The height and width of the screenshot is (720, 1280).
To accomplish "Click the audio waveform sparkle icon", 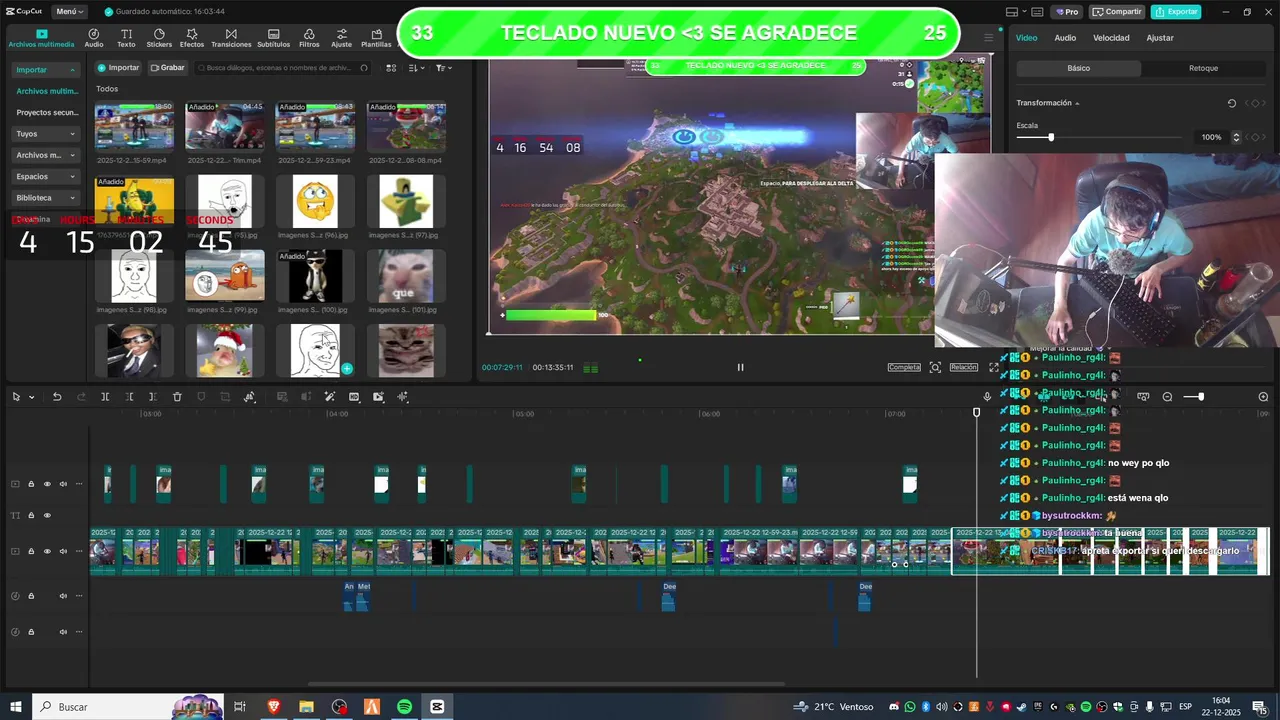I will tap(403, 397).
